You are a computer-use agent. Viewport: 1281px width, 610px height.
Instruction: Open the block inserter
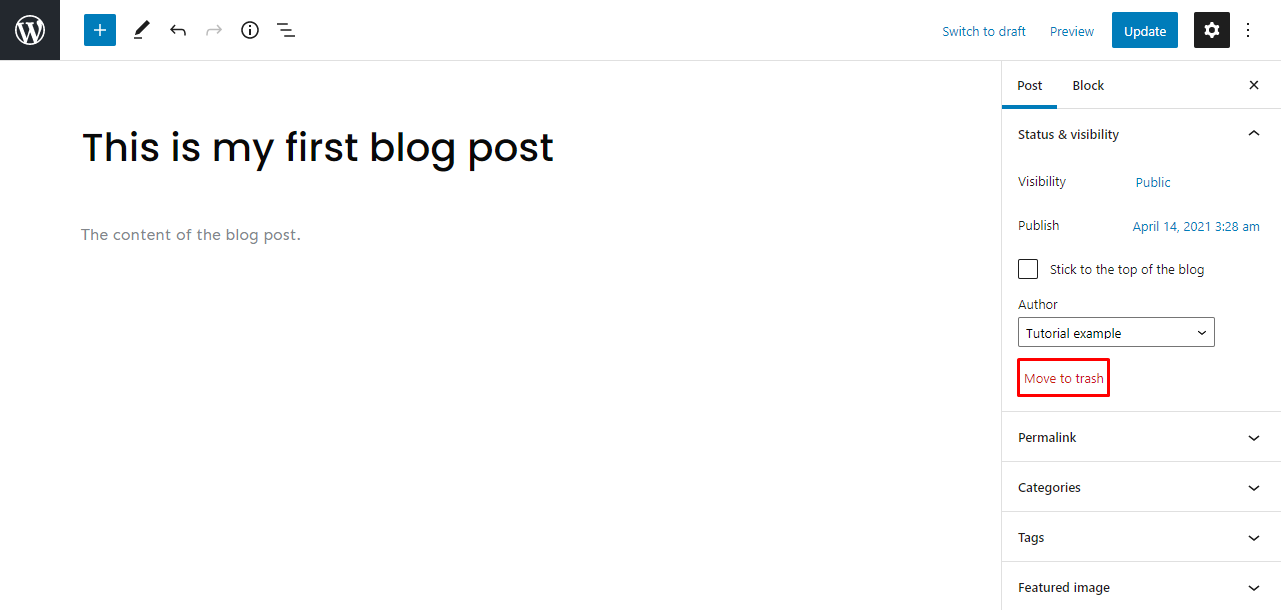99,30
